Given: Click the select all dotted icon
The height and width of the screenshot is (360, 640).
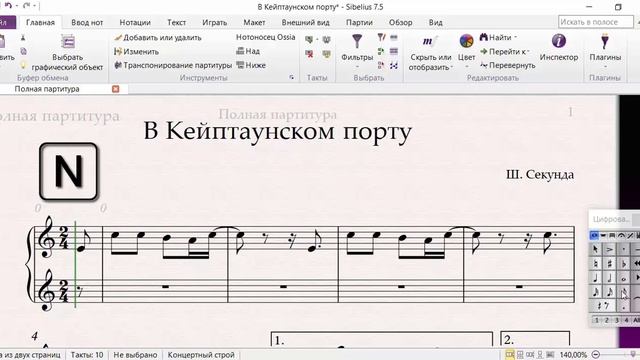Looking at the screenshot, I should 394,65.
